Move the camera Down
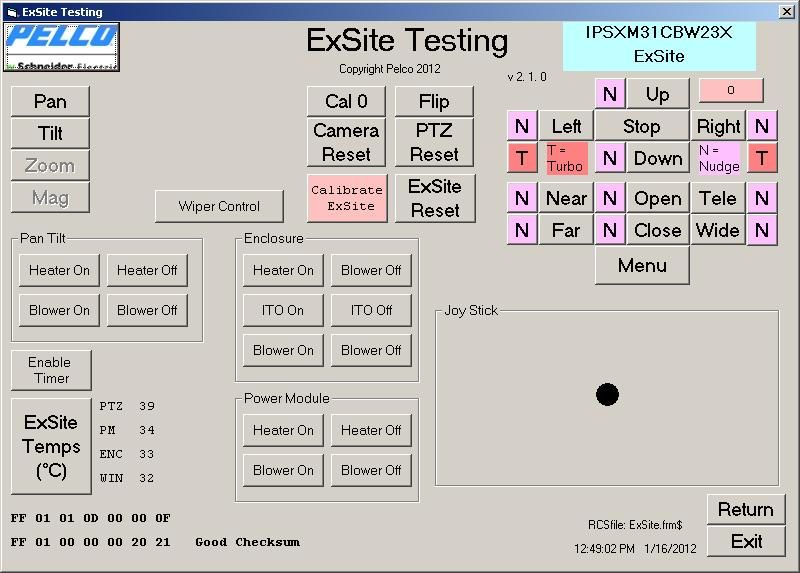The image size is (800, 573). (658, 158)
